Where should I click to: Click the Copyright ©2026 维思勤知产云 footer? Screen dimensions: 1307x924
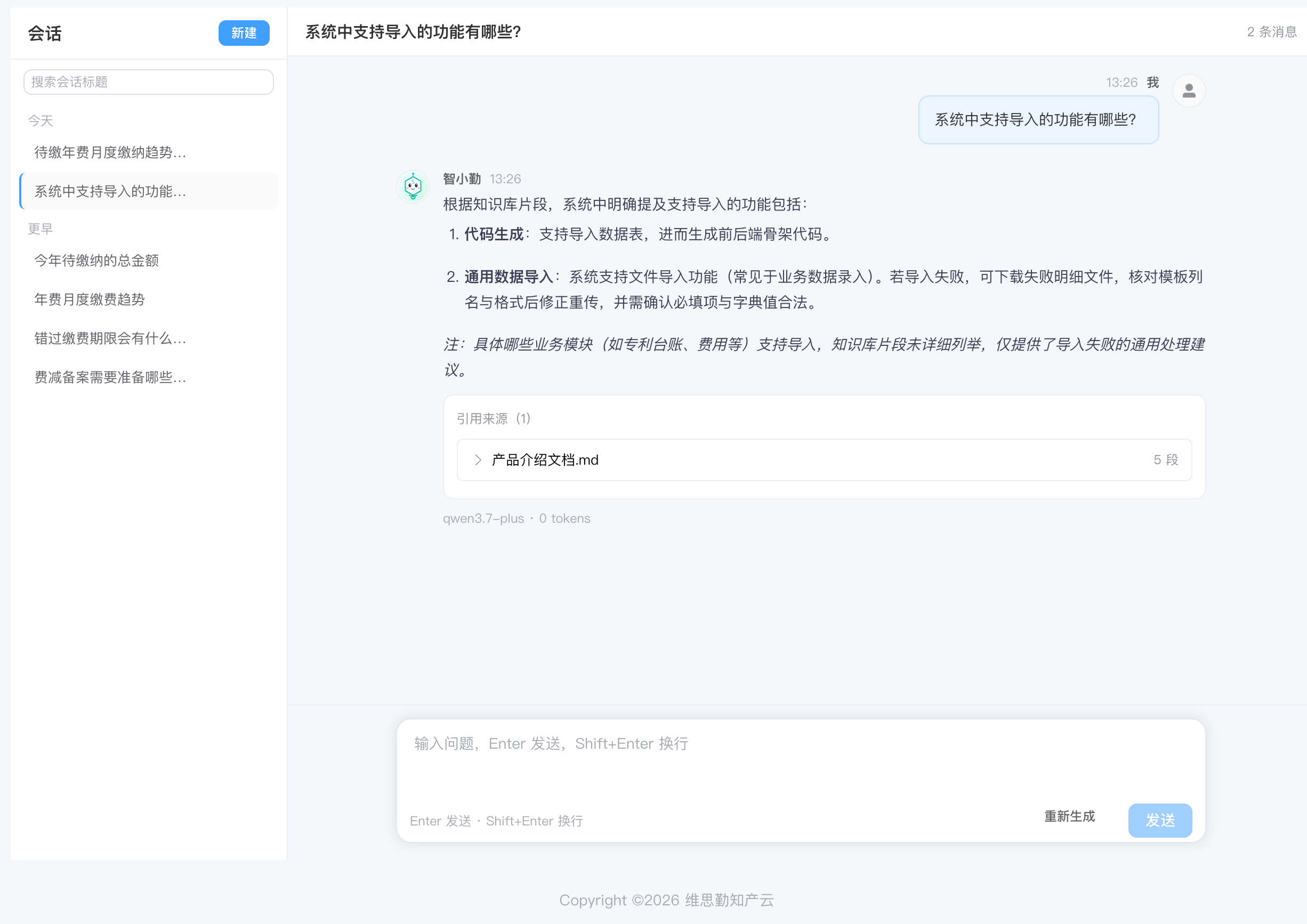666,900
